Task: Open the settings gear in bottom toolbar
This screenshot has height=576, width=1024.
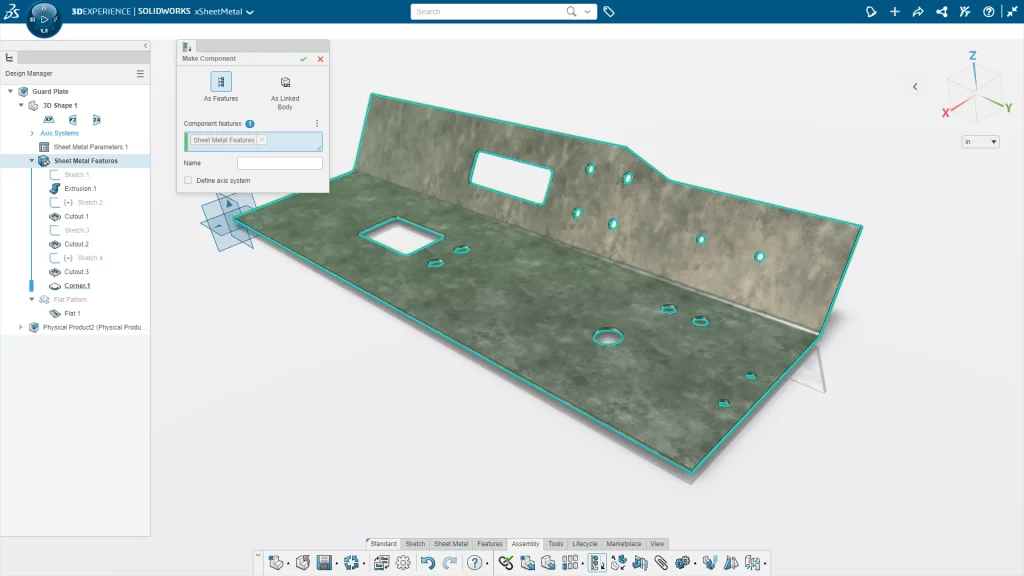Action: (x=403, y=563)
